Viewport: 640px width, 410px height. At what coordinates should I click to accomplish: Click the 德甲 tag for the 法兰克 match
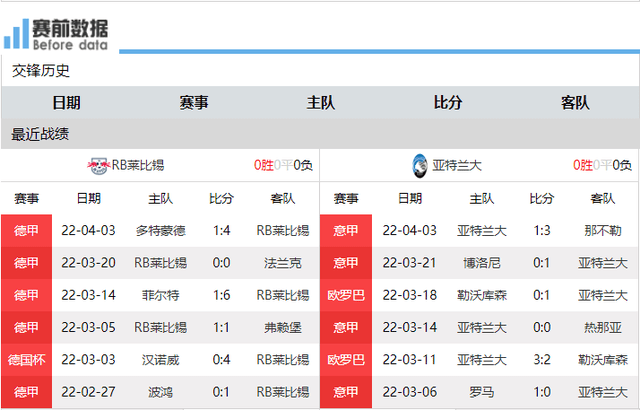(x=27, y=263)
